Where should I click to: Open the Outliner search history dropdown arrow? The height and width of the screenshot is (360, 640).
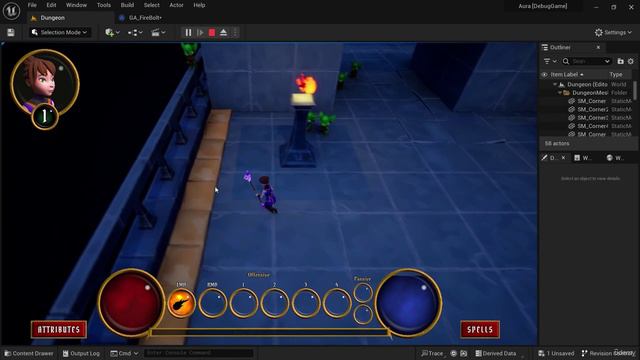pyautogui.click(x=607, y=61)
